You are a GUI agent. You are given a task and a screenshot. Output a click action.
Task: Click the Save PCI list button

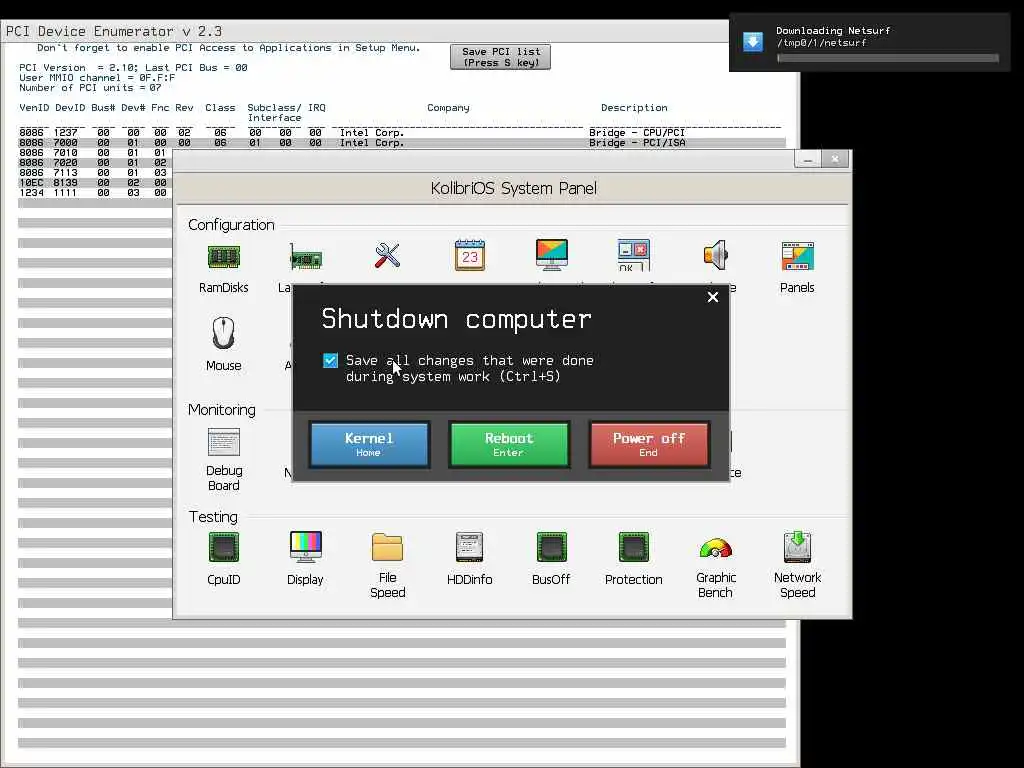pyautogui.click(x=500, y=57)
